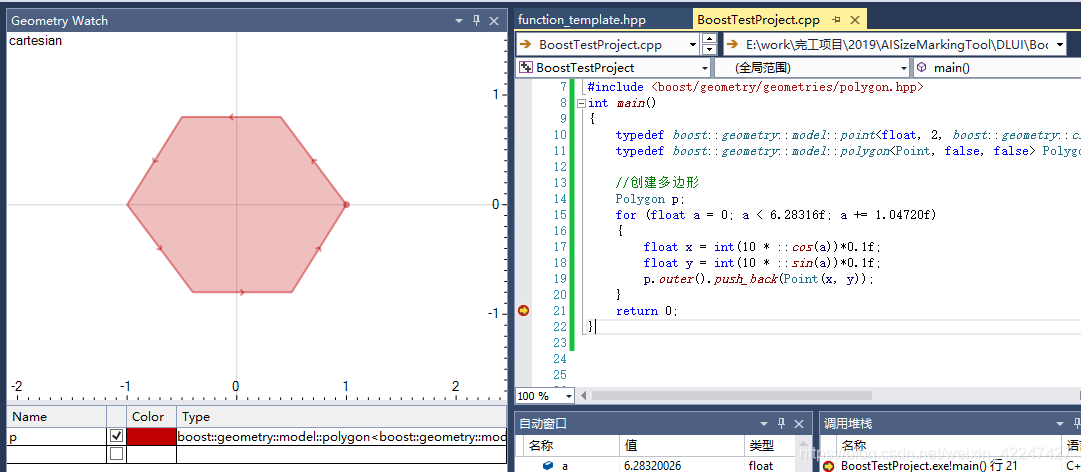Collapse the main() function outline
The width and height of the screenshot is (1081, 472).
pos(581,103)
